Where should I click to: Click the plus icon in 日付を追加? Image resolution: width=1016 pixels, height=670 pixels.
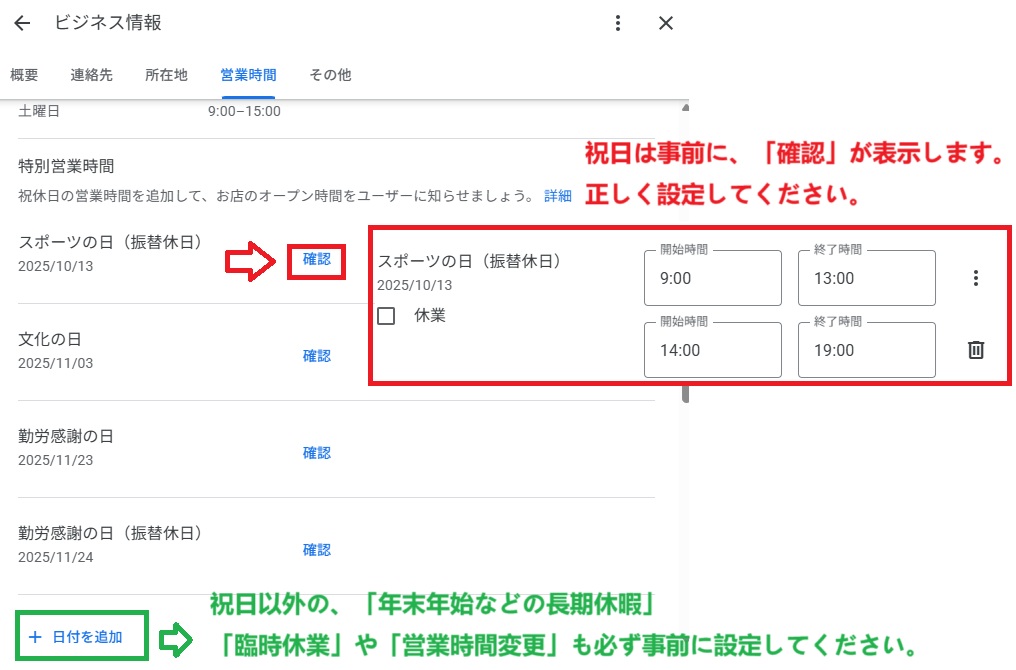[36, 637]
